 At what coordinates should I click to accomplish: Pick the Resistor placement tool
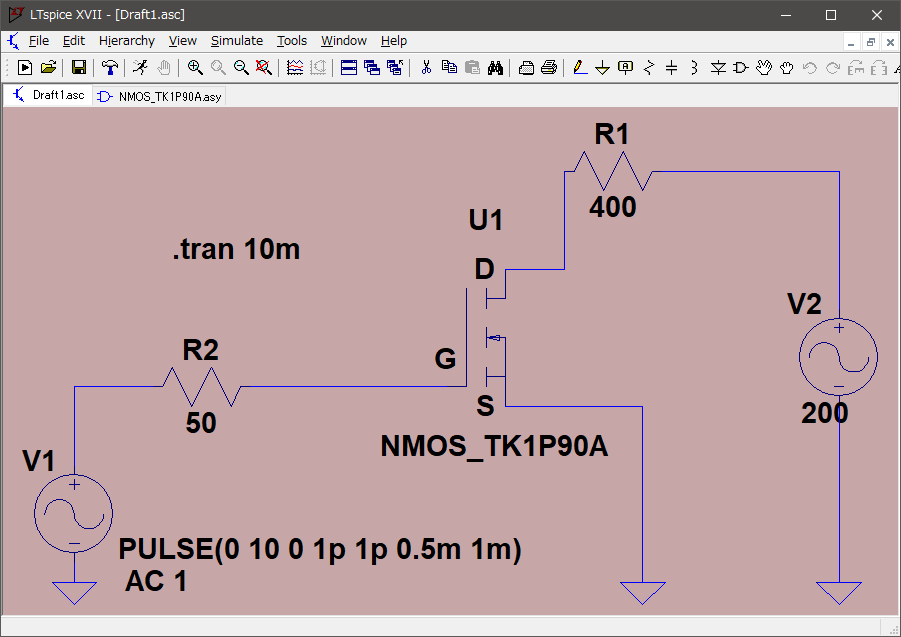click(649, 68)
